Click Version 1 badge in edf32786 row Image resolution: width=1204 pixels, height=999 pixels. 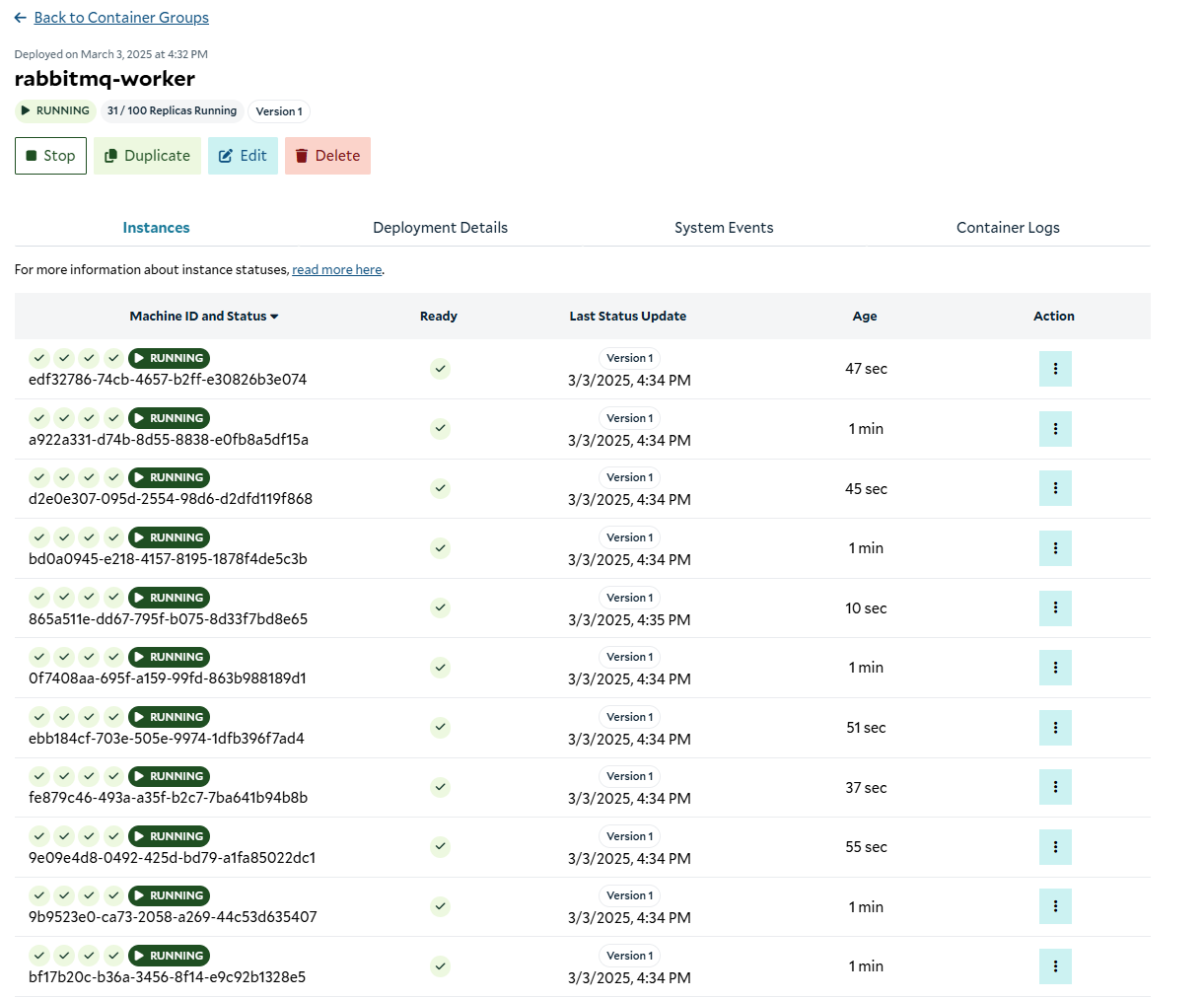click(x=629, y=358)
